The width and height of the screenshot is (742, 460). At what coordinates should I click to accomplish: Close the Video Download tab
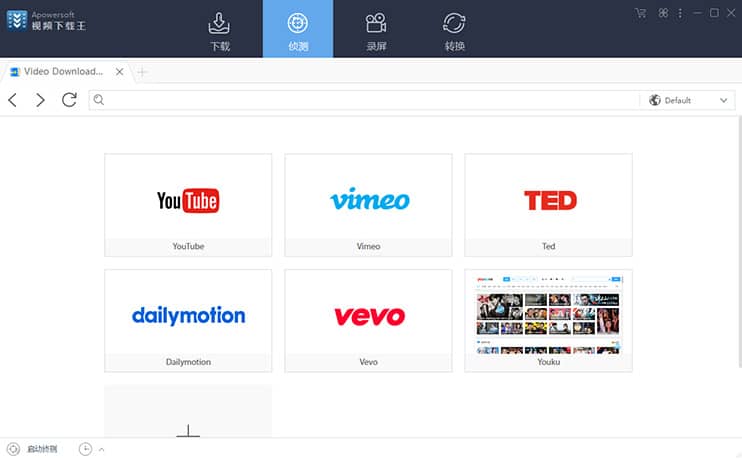120,72
